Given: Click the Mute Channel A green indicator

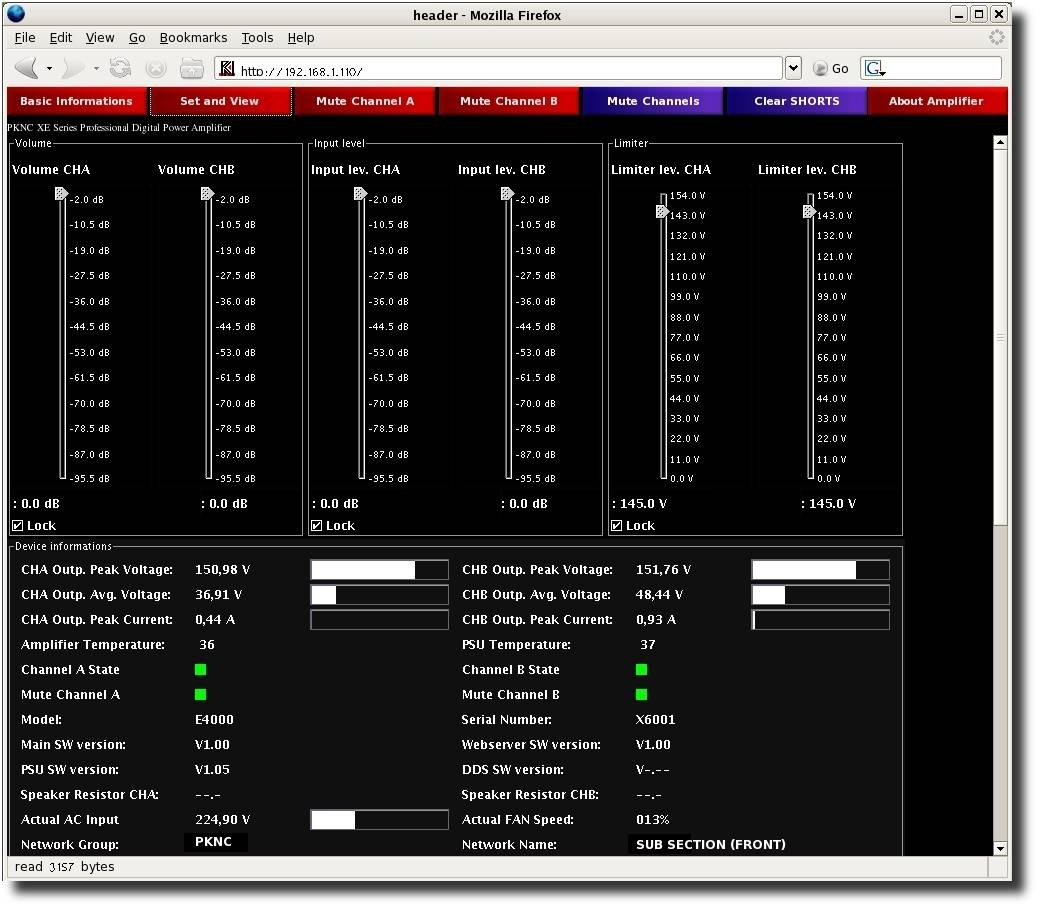Looking at the screenshot, I should (200, 695).
